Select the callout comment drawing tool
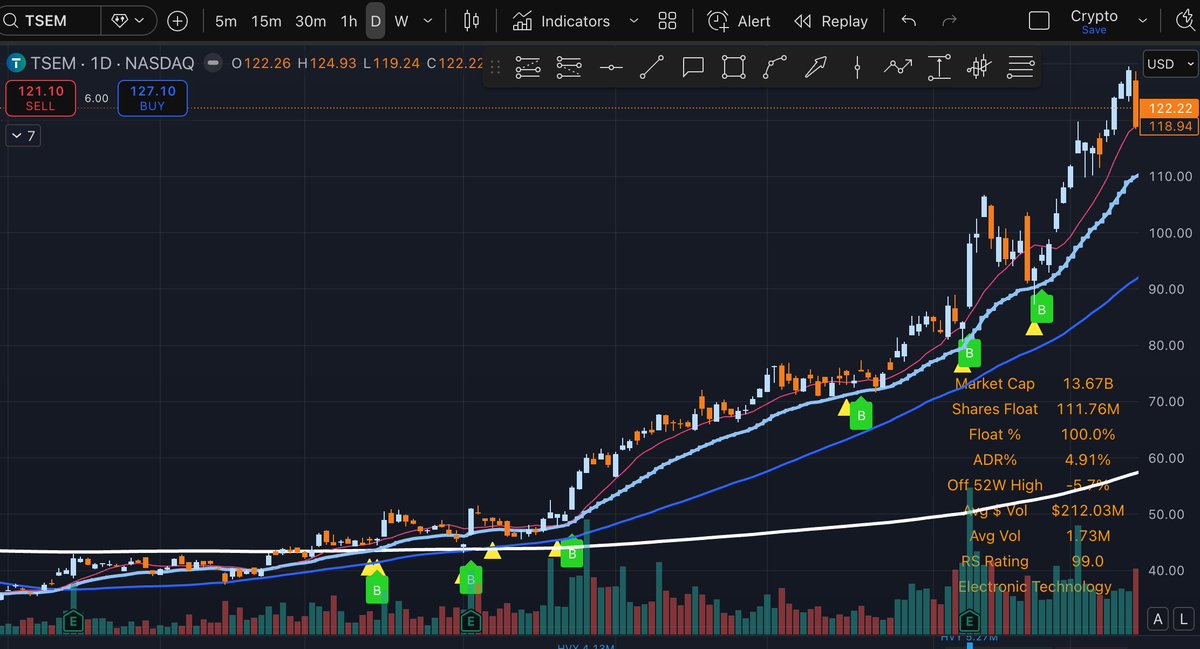1200x649 pixels. [693, 67]
